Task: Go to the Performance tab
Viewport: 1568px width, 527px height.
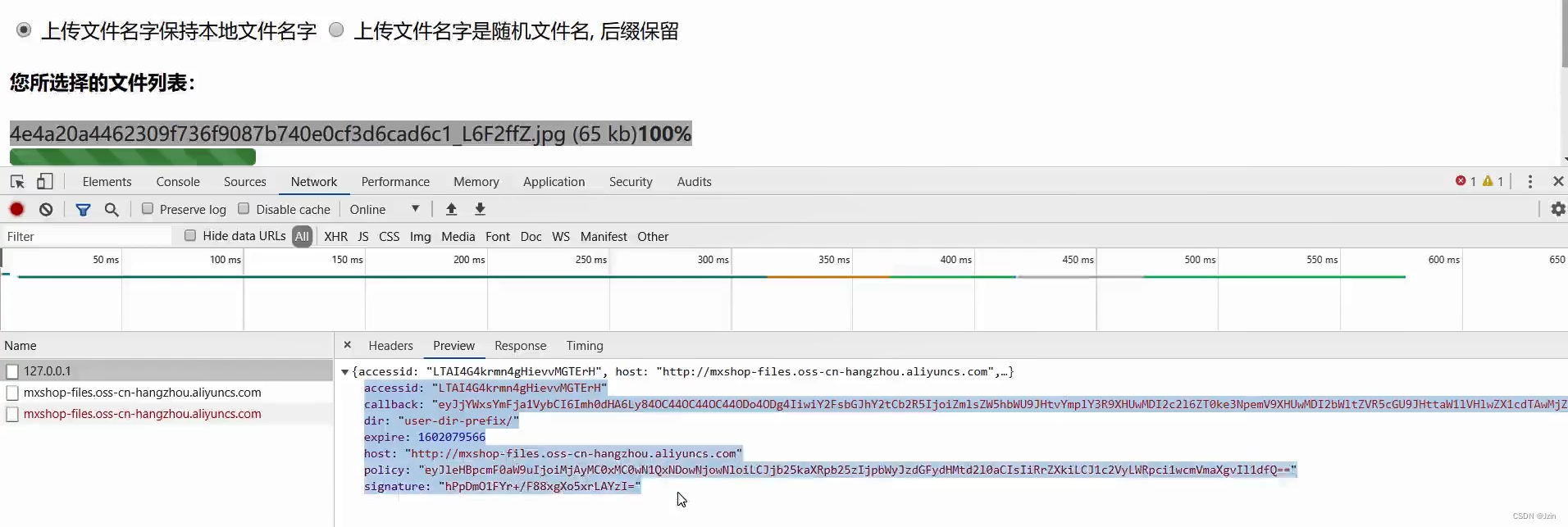Action: point(395,182)
